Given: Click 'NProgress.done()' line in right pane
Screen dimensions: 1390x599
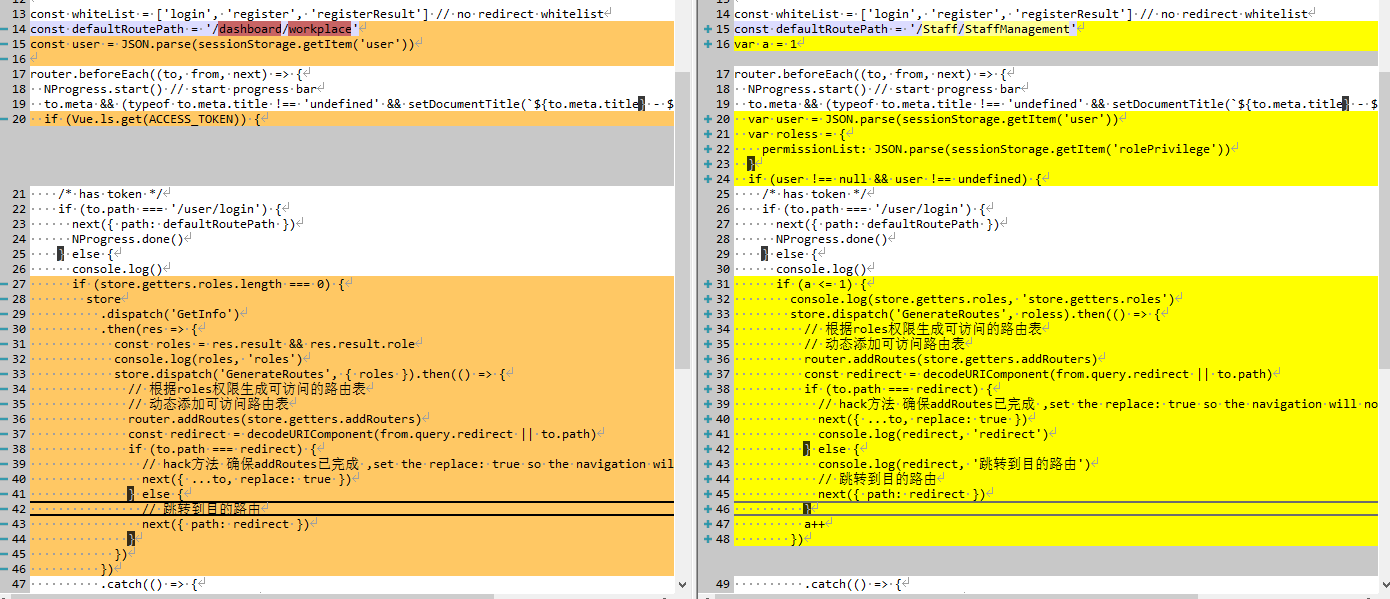Looking at the screenshot, I should [x=832, y=239].
